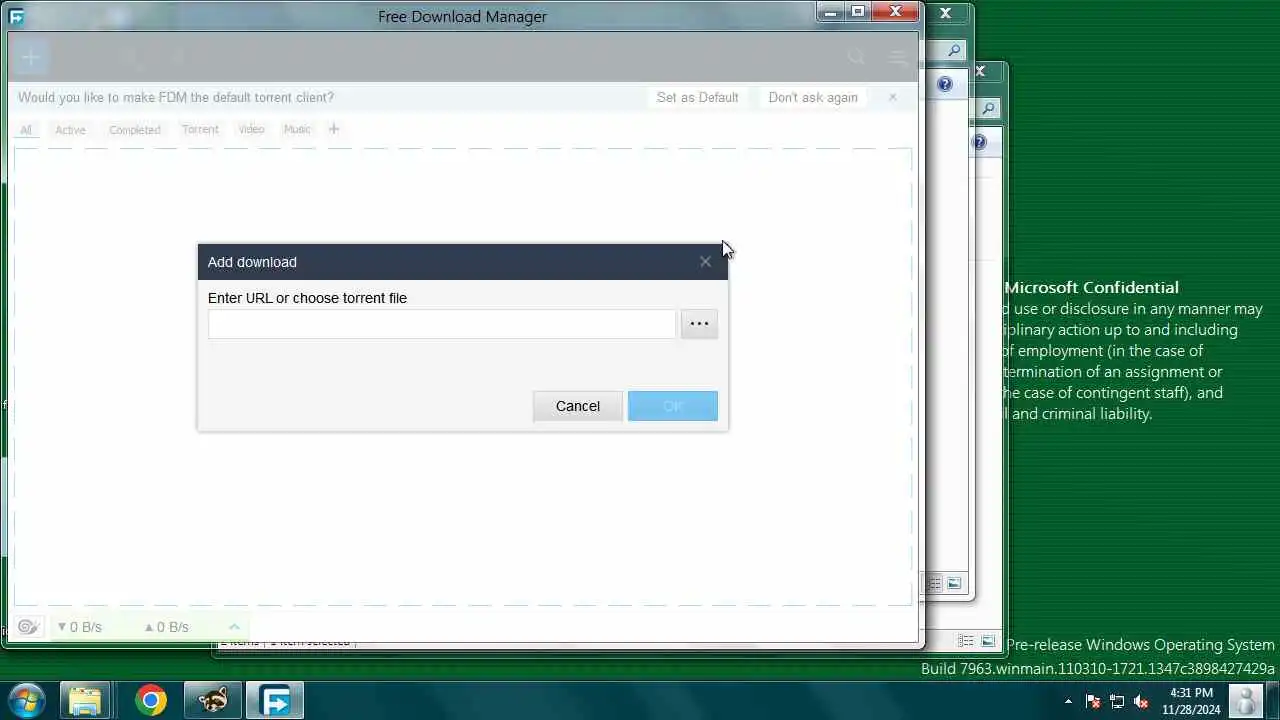
Task: Click the muted volume tray icon
Action: [x=1141, y=701]
